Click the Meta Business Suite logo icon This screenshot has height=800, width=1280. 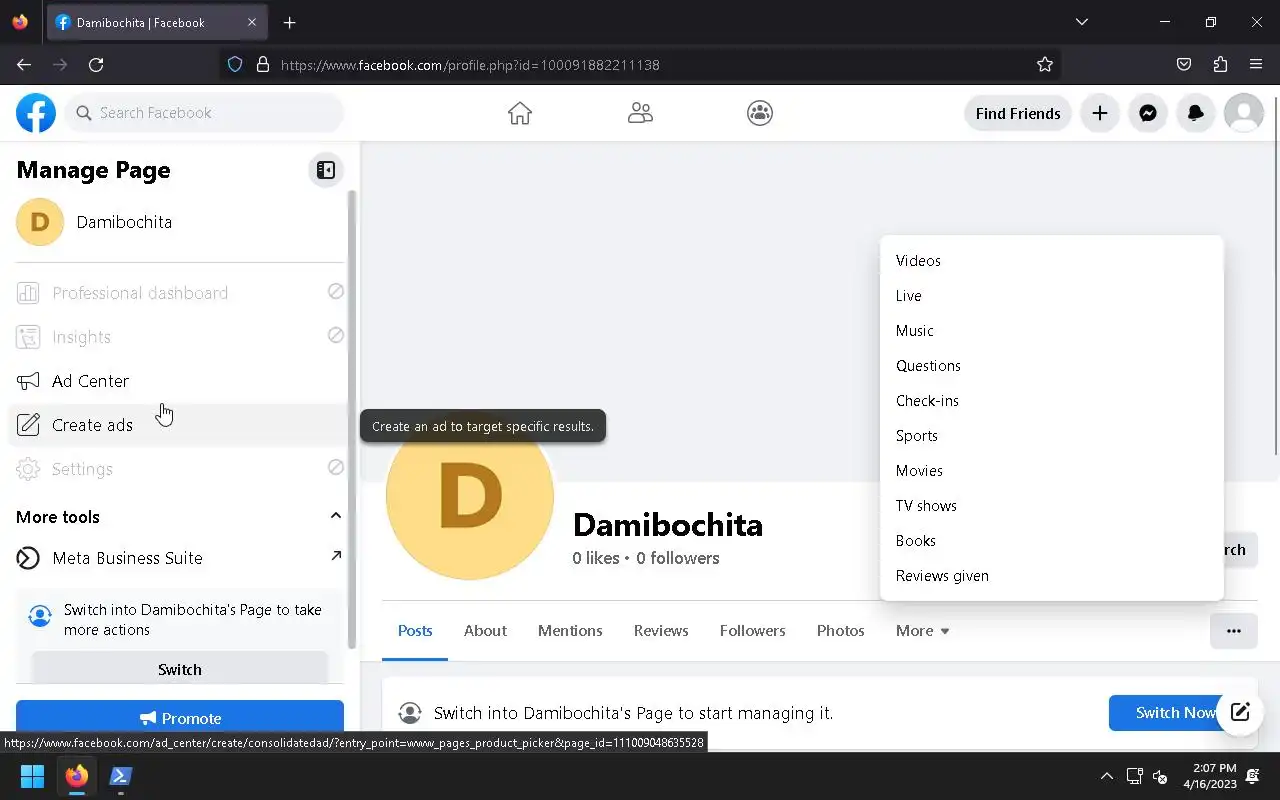28,558
